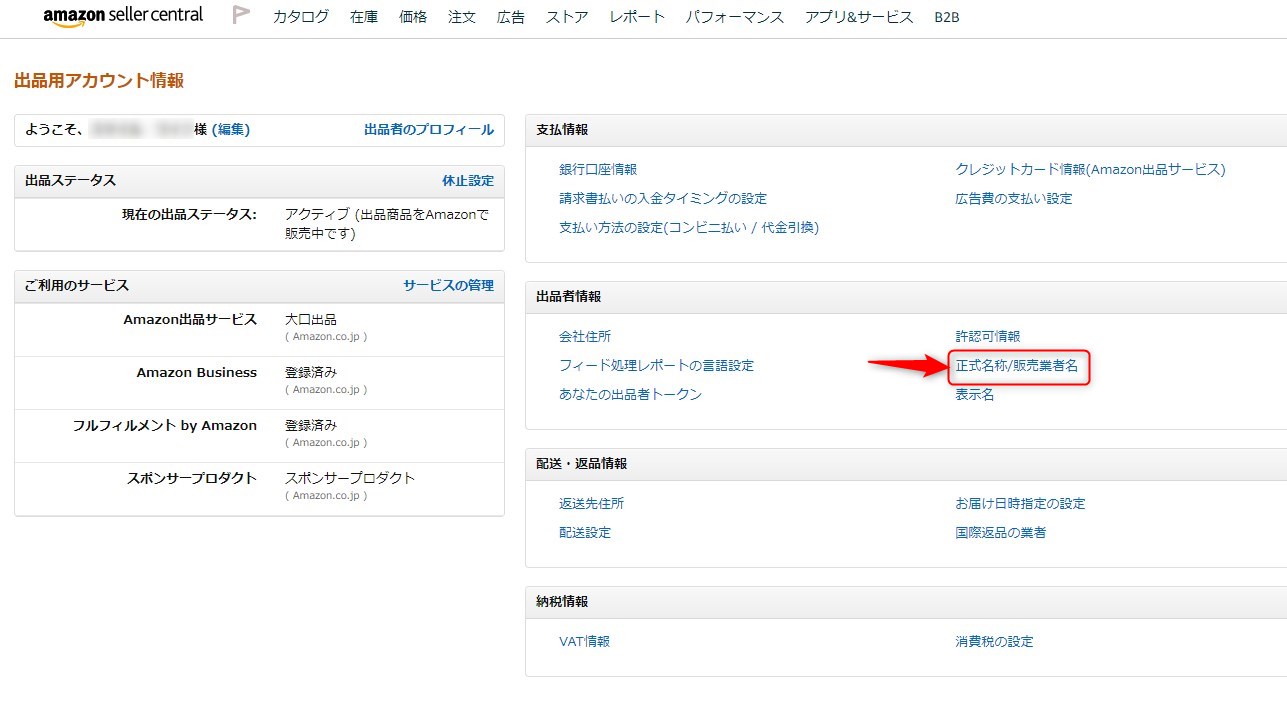Open the 広告 menu
Image resolution: width=1287 pixels, height=707 pixels.
tap(511, 17)
